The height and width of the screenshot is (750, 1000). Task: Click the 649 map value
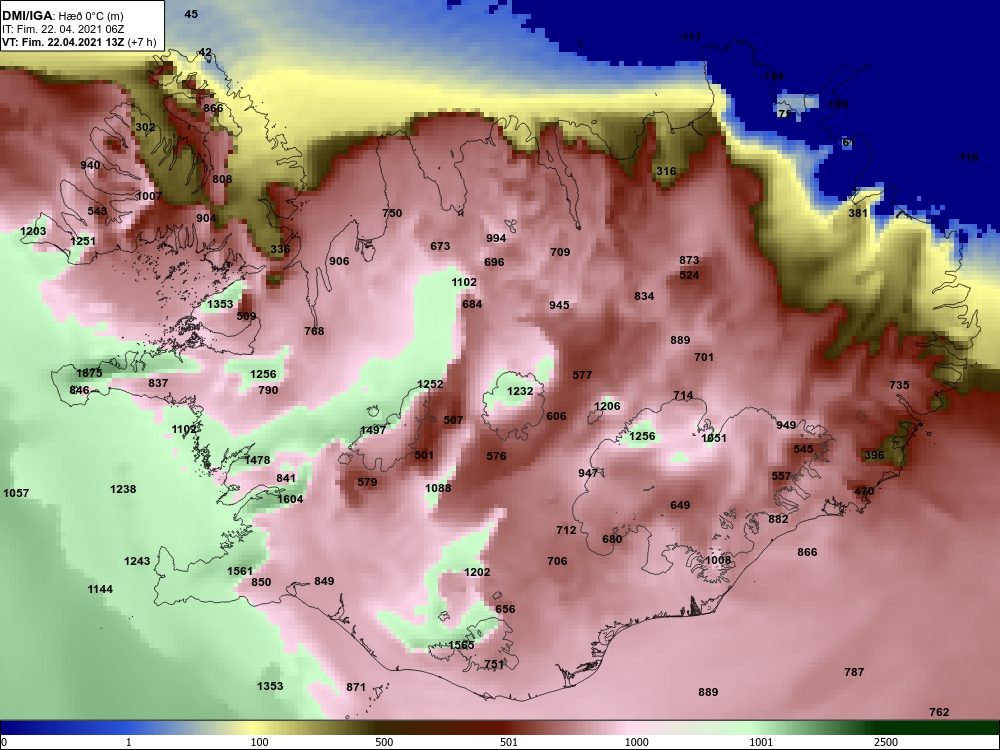tap(680, 505)
